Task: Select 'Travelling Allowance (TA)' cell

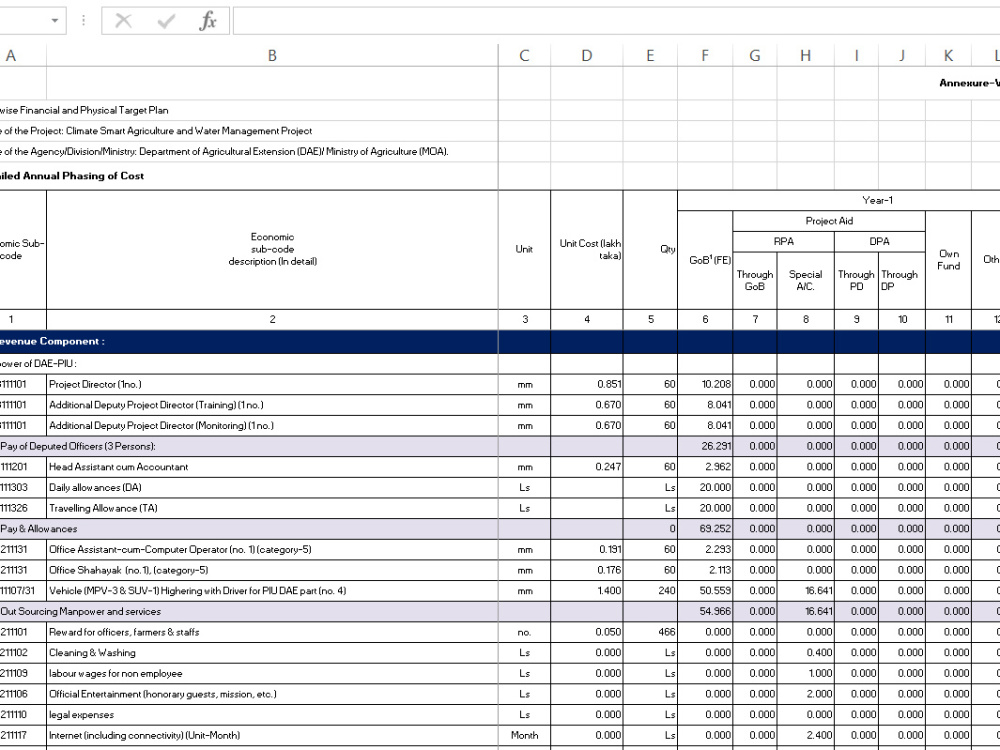Action: coord(272,508)
